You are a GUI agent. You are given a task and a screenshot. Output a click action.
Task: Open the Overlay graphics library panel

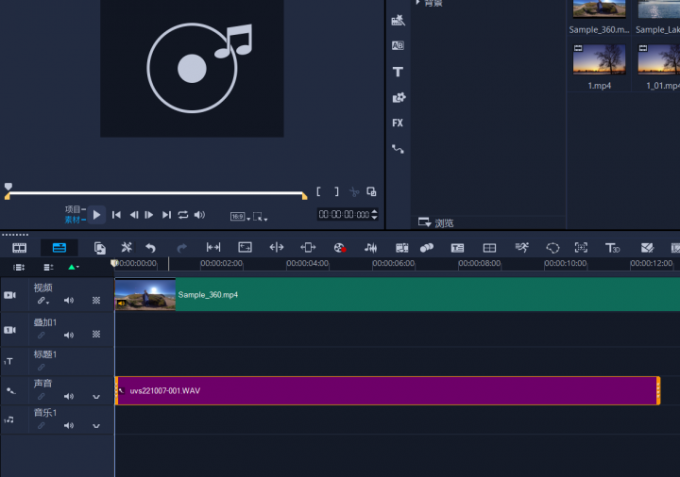[399, 98]
